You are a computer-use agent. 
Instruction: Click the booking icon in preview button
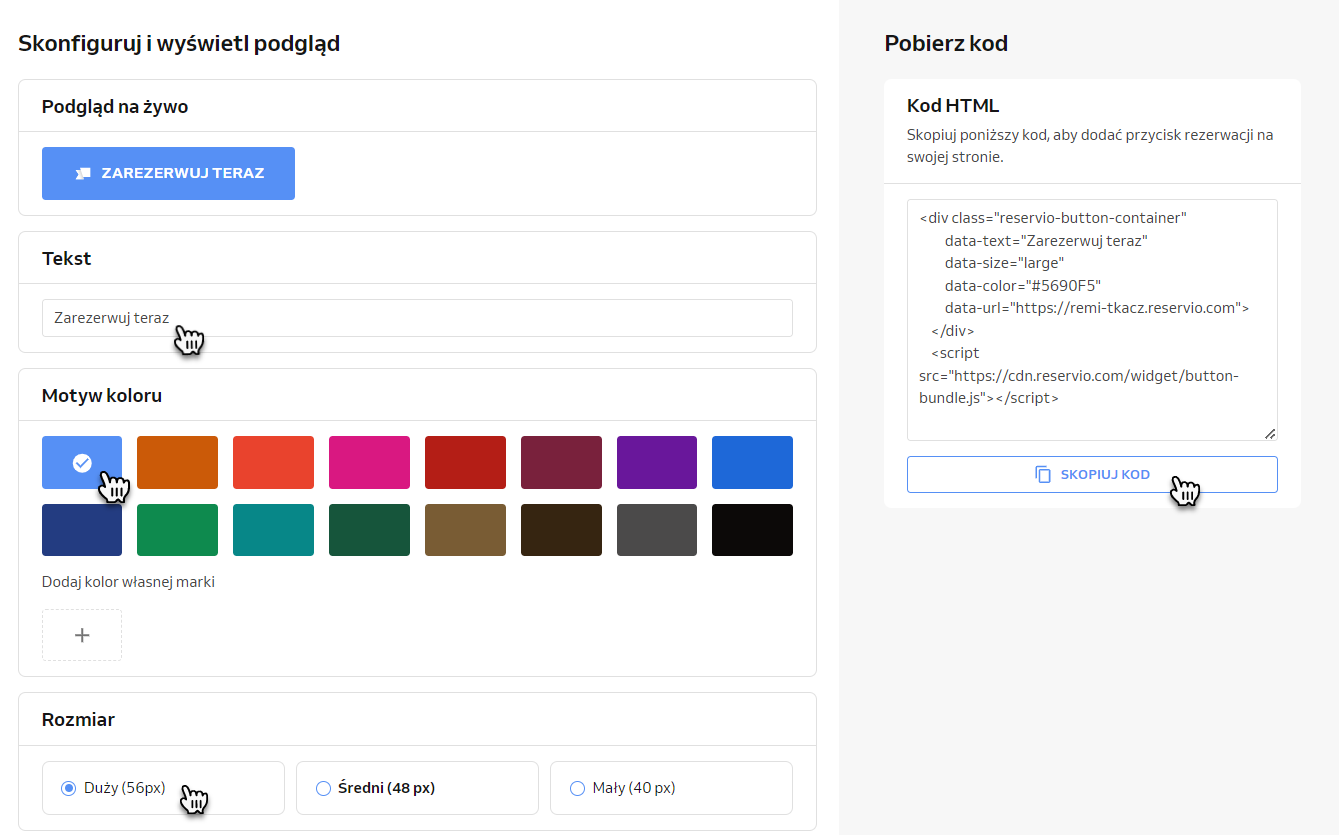click(x=83, y=173)
